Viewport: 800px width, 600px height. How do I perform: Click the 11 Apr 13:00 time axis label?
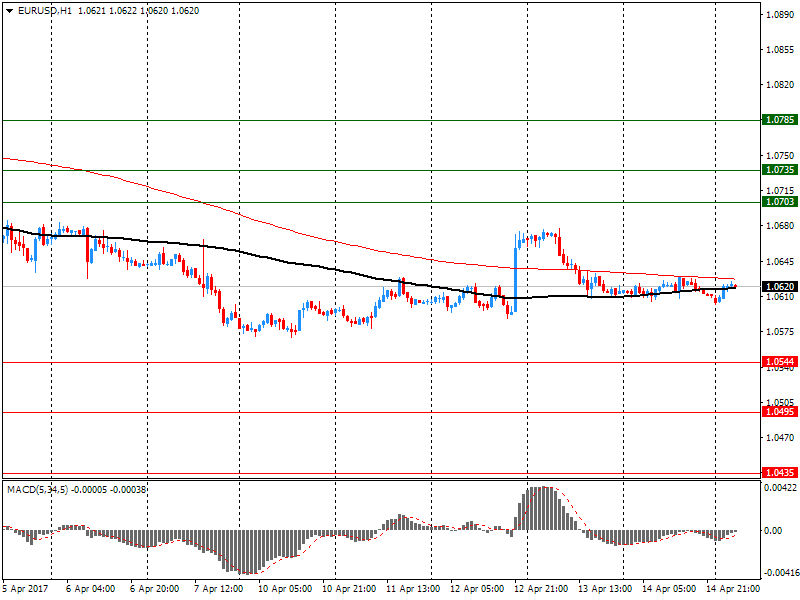click(x=413, y=589)
